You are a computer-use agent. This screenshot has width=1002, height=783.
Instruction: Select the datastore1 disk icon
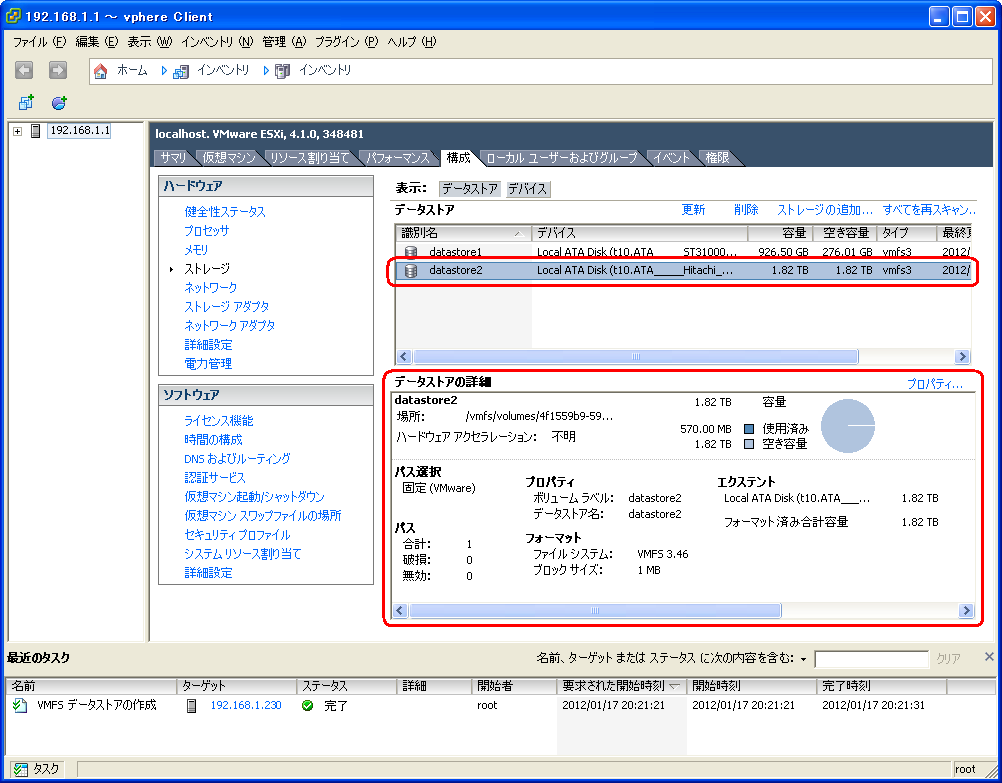(x=410, y=252)
